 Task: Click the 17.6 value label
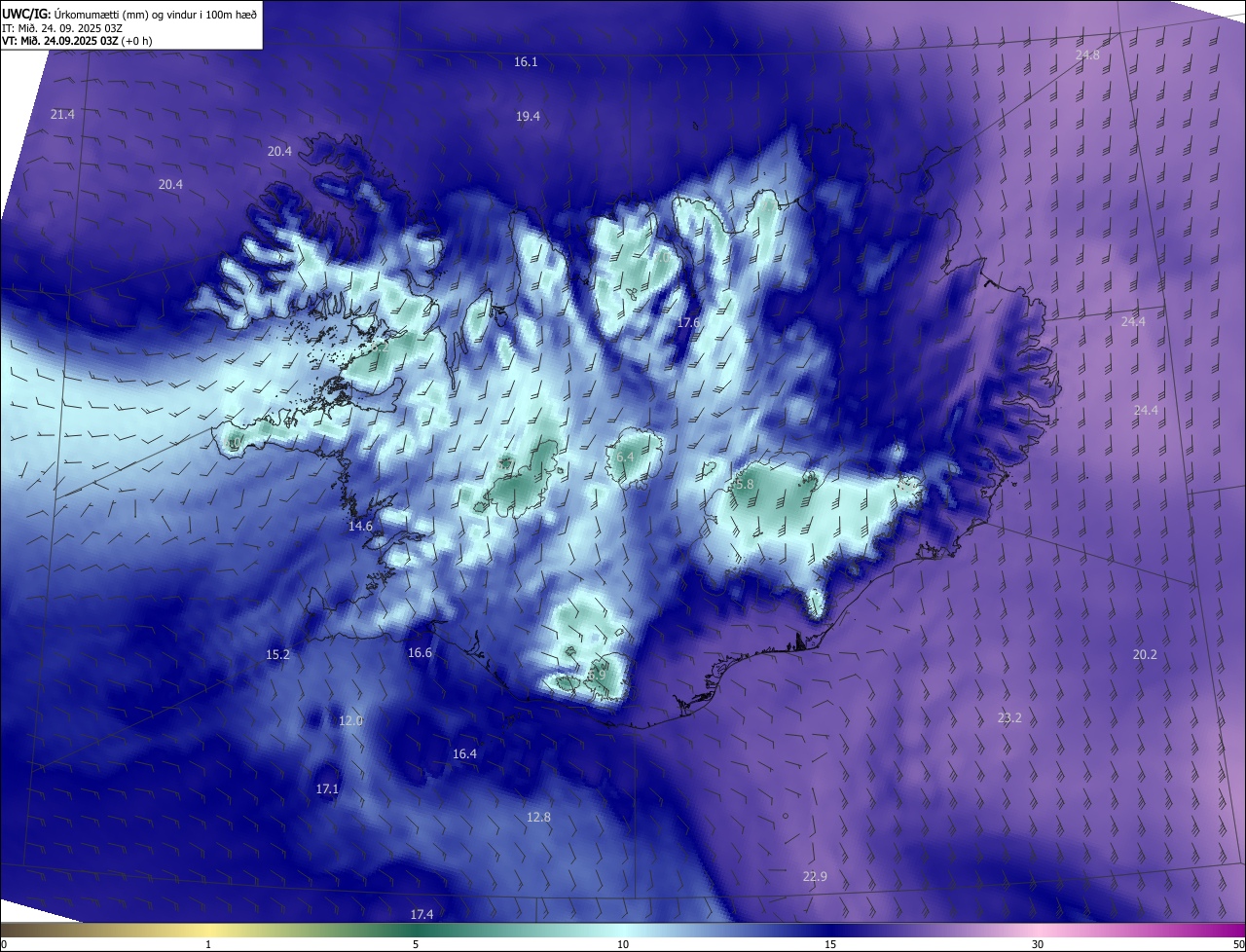pos(688,322)
